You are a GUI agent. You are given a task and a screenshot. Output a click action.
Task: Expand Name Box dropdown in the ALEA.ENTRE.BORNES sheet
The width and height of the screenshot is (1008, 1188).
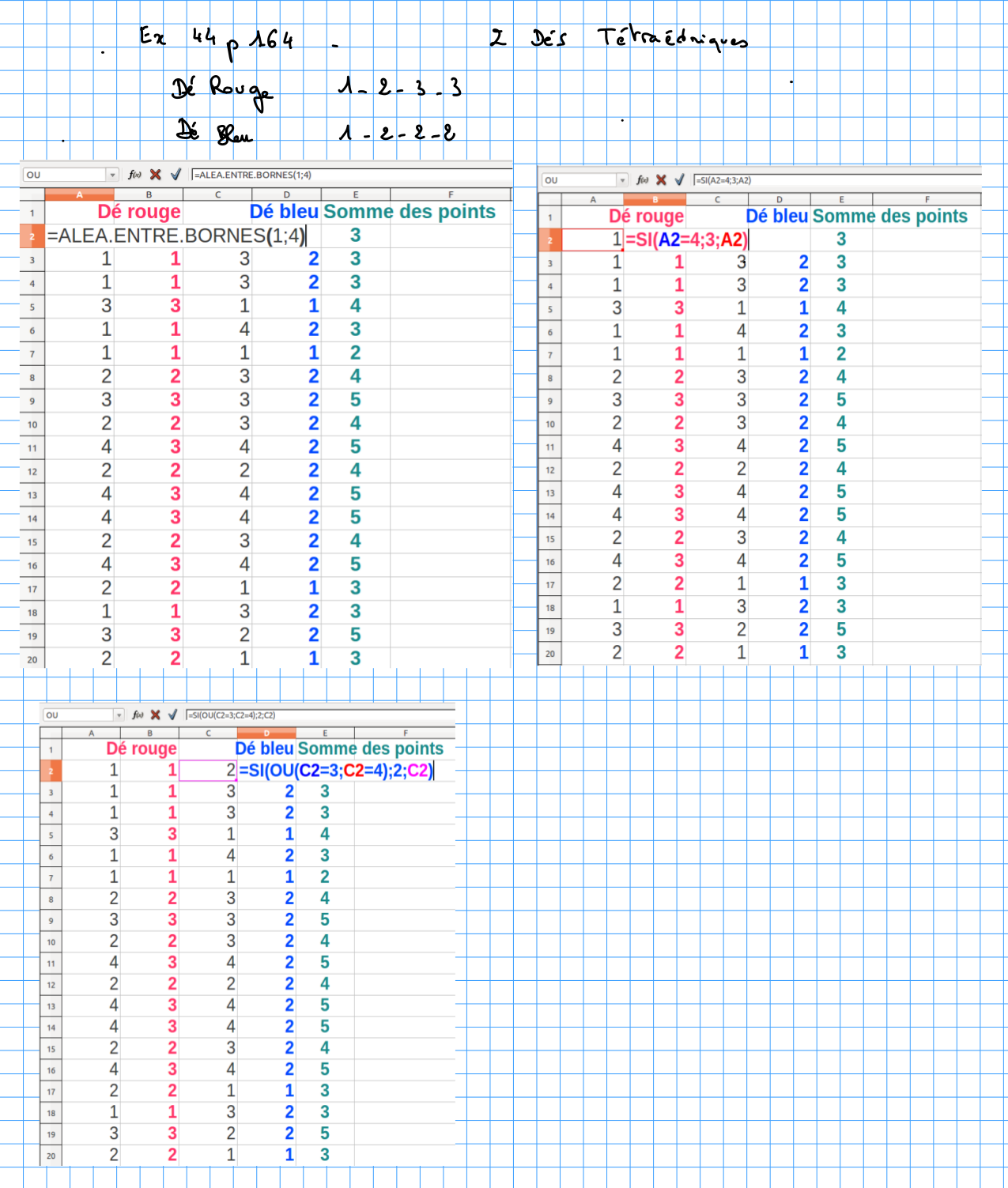pos(113,175)
